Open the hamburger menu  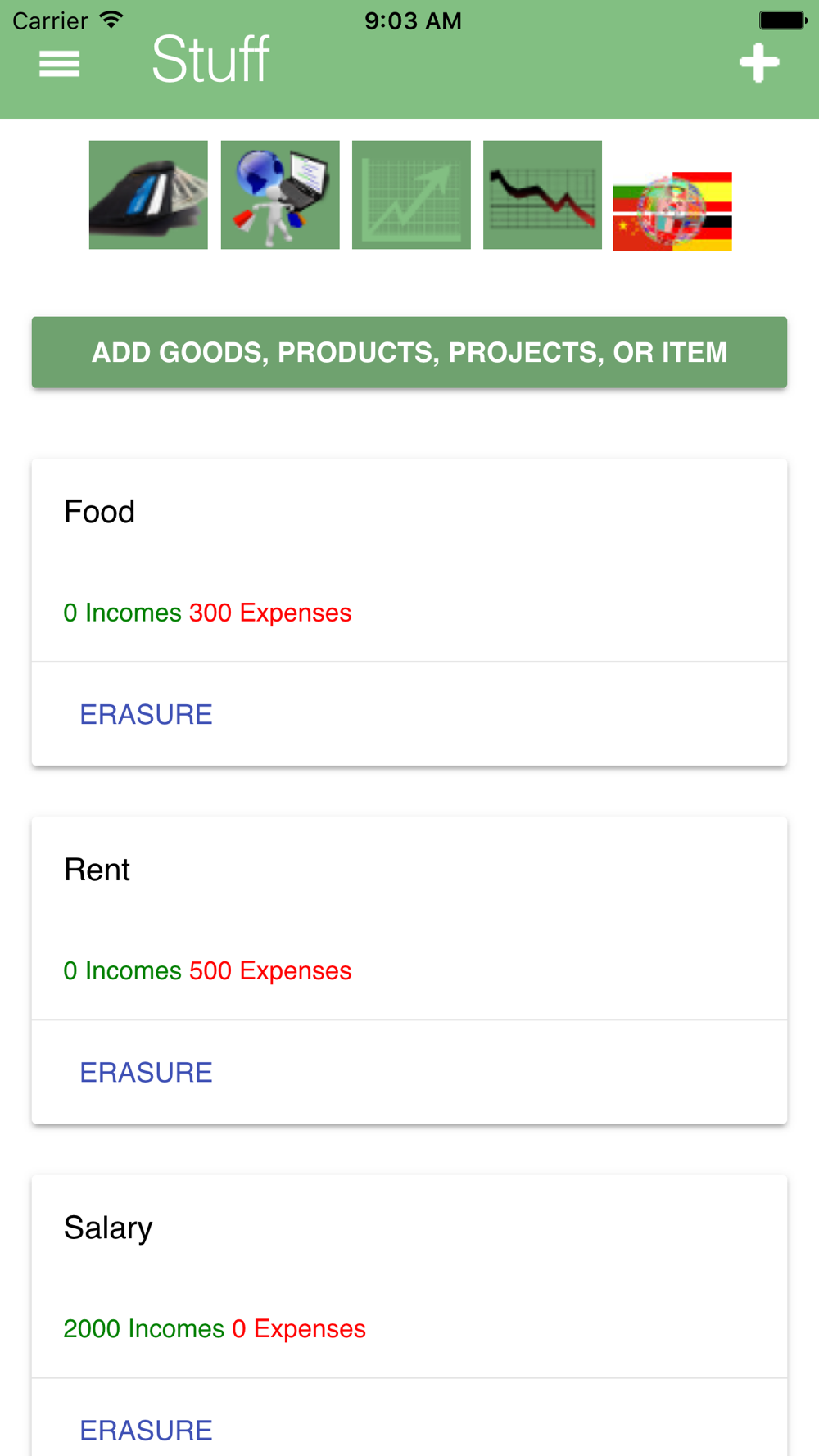pyautogui.click(x=59, y=63)
